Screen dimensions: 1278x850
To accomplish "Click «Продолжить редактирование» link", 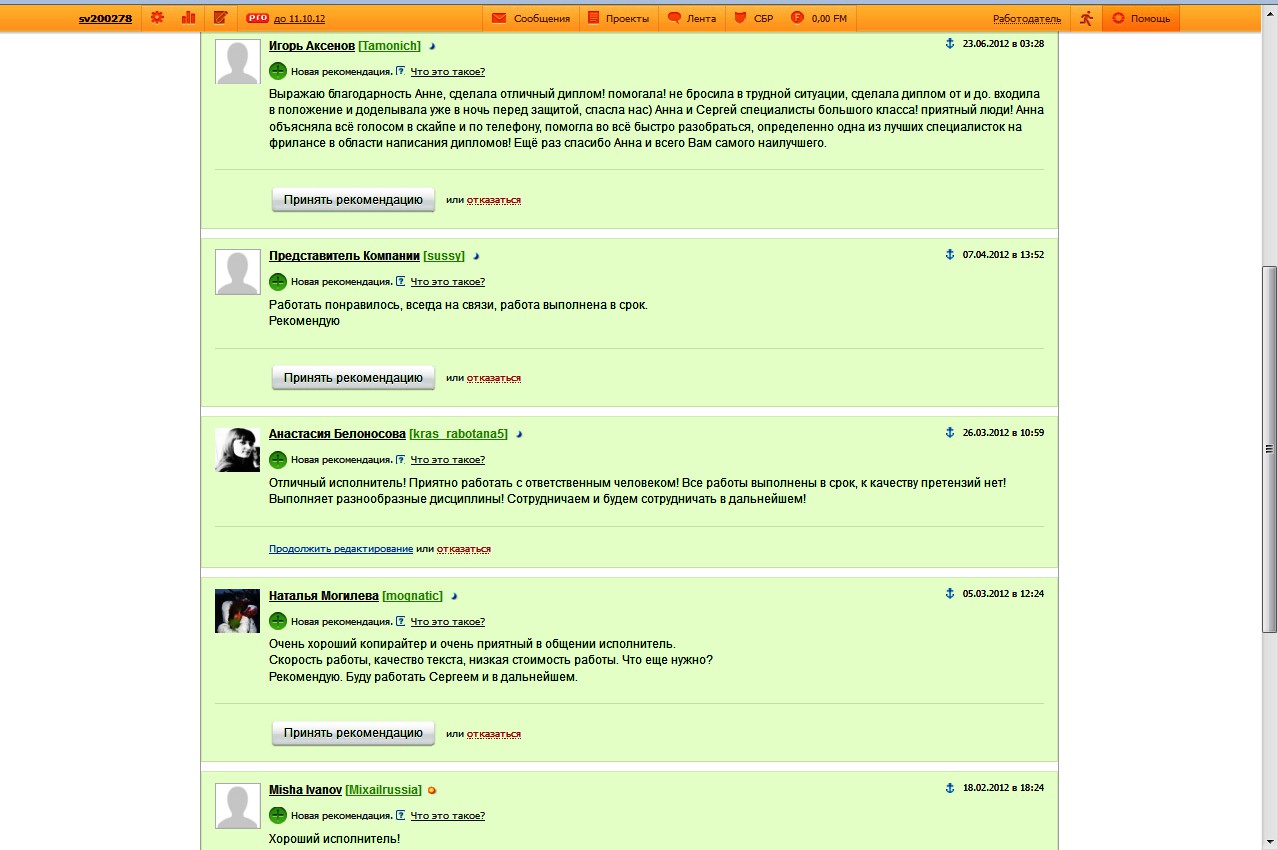I will tap(341, 549).
